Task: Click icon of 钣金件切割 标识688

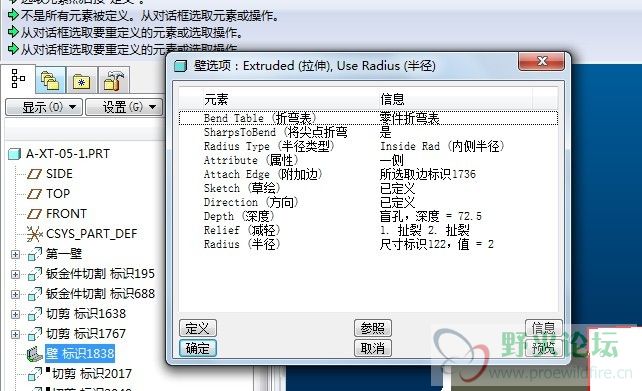Action: click(x=35, y=294)
